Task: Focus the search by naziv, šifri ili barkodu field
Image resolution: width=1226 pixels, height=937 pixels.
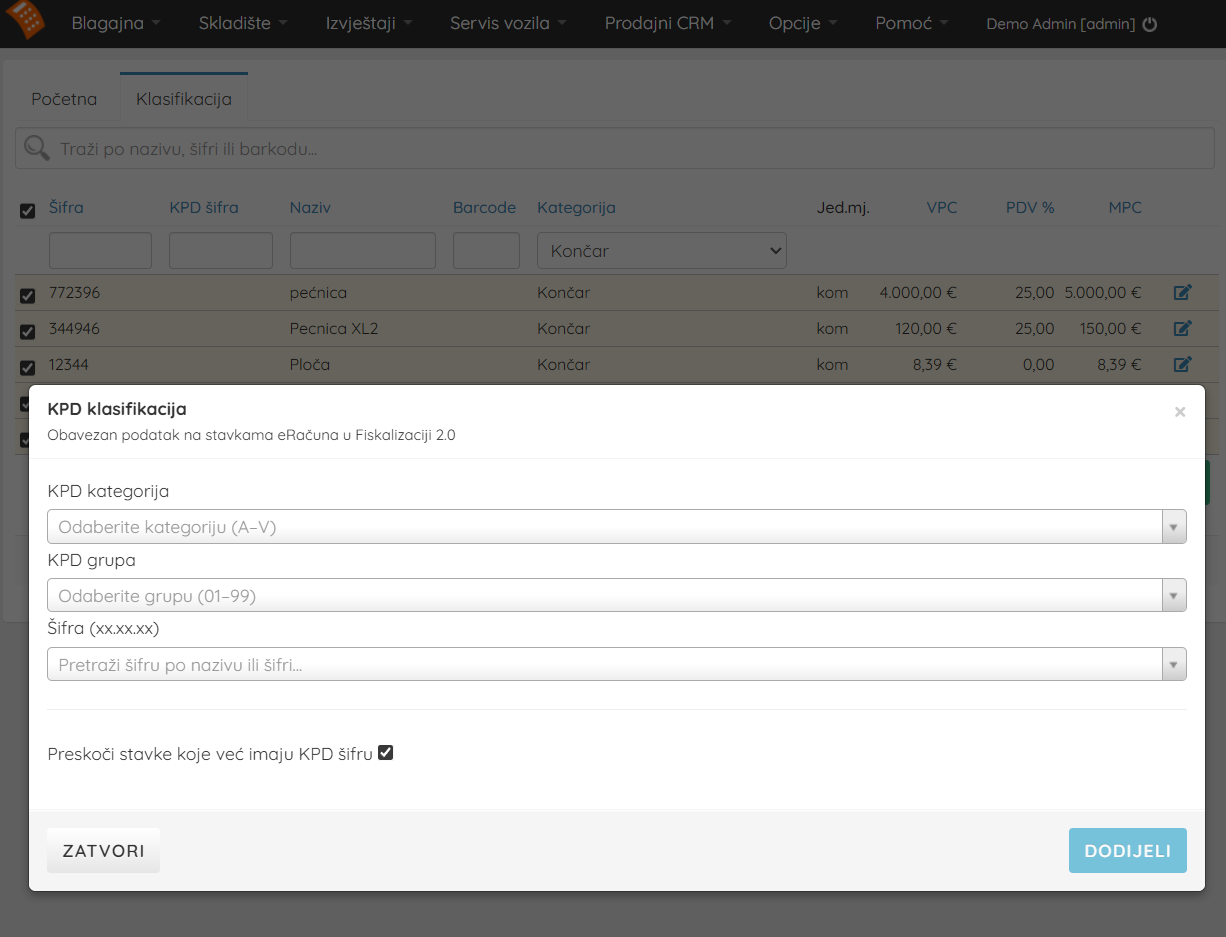Action: tap(615, 149)
